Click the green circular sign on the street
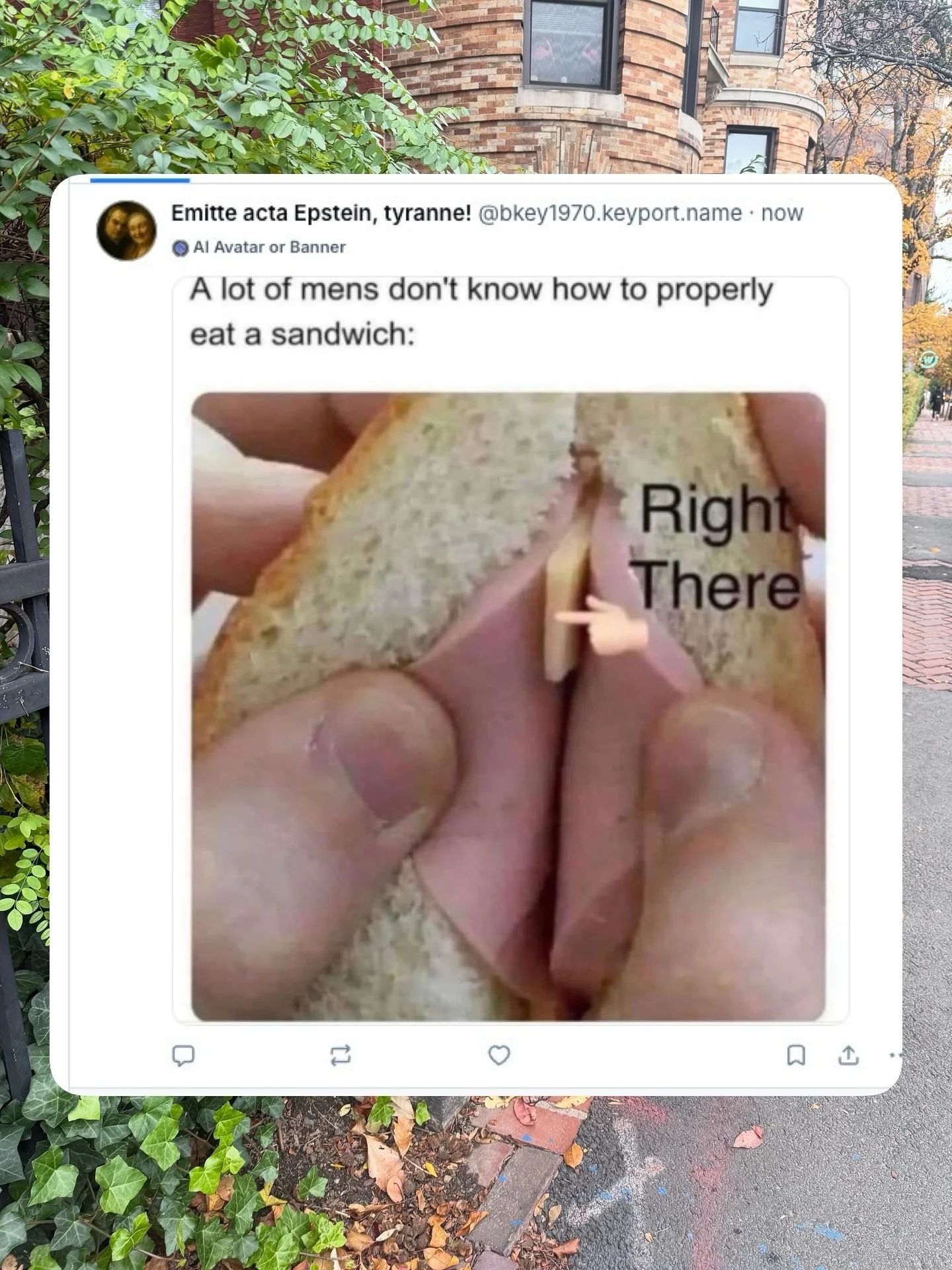952x1270 pixels. (931, 361)
